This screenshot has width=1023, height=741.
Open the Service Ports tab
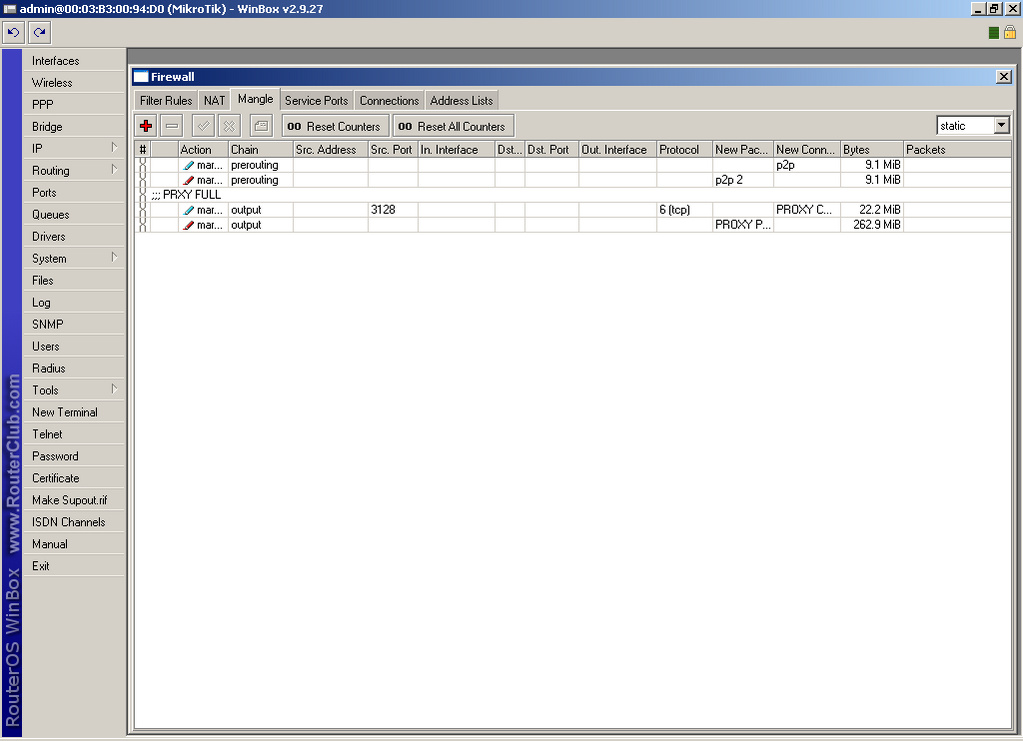point(316,100)
